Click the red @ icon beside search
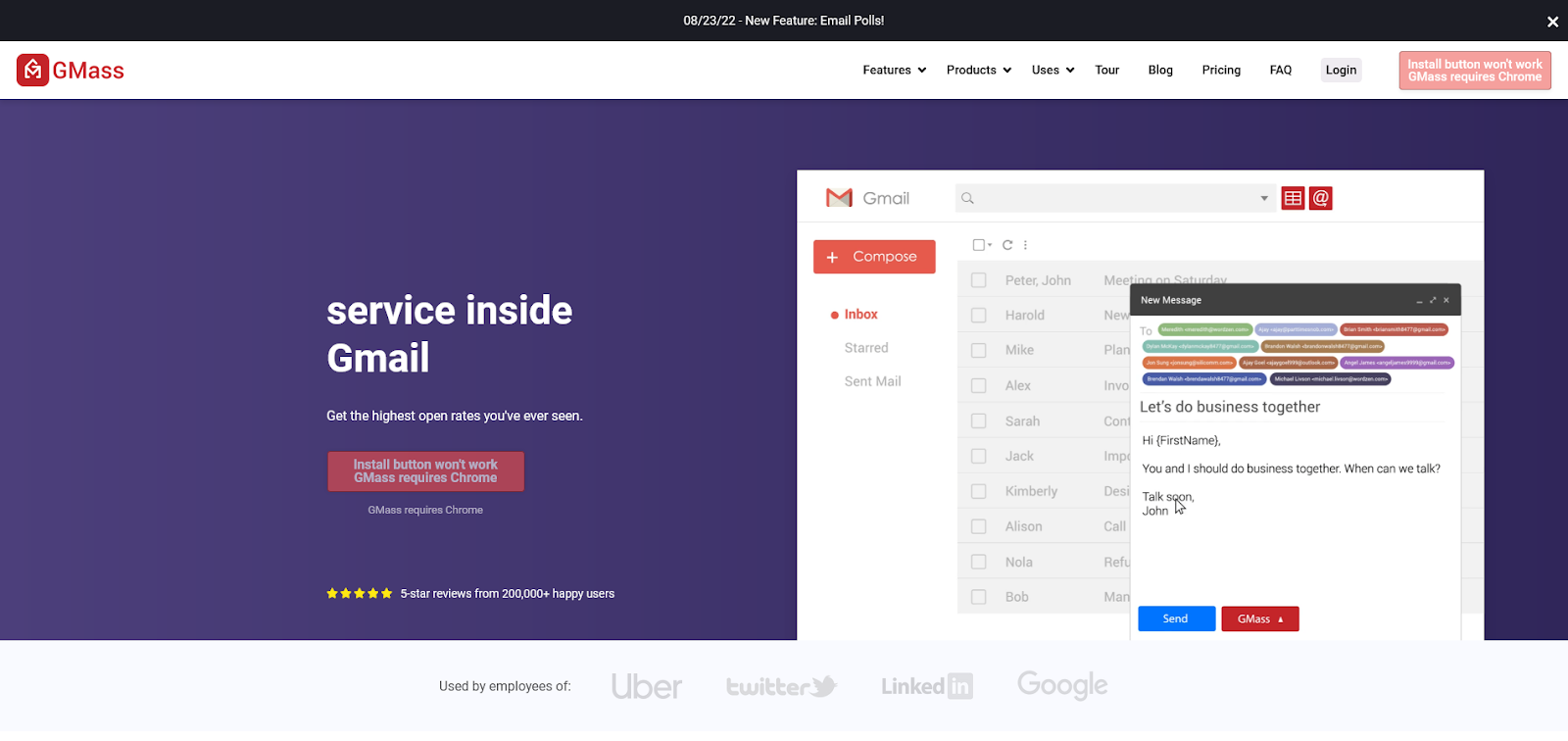 1321,198
